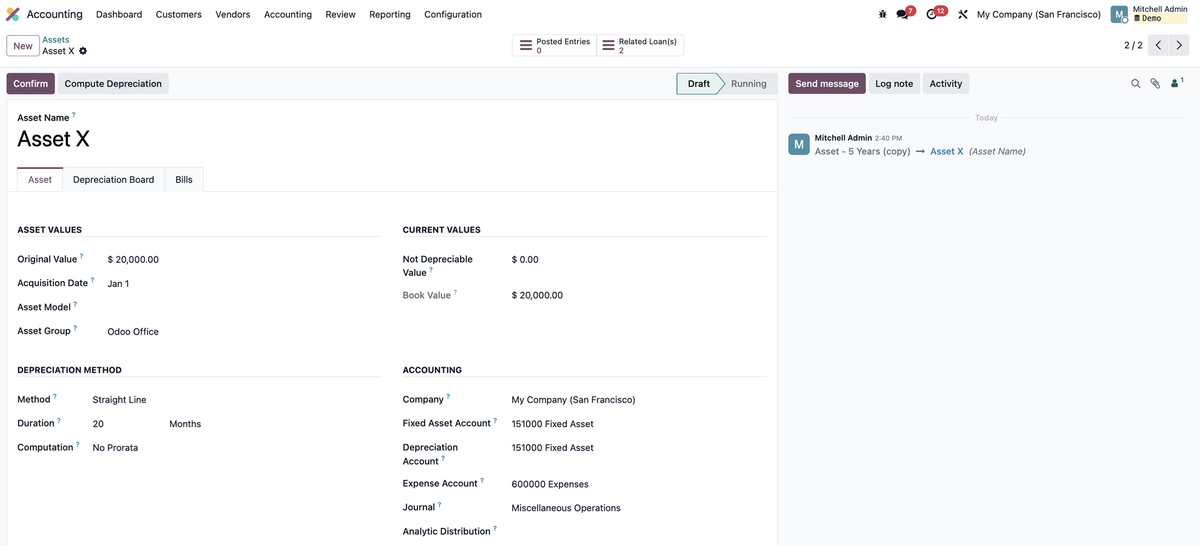1200x546 pixels.
Task: Open the Review menu
Action: pos(341,14)
